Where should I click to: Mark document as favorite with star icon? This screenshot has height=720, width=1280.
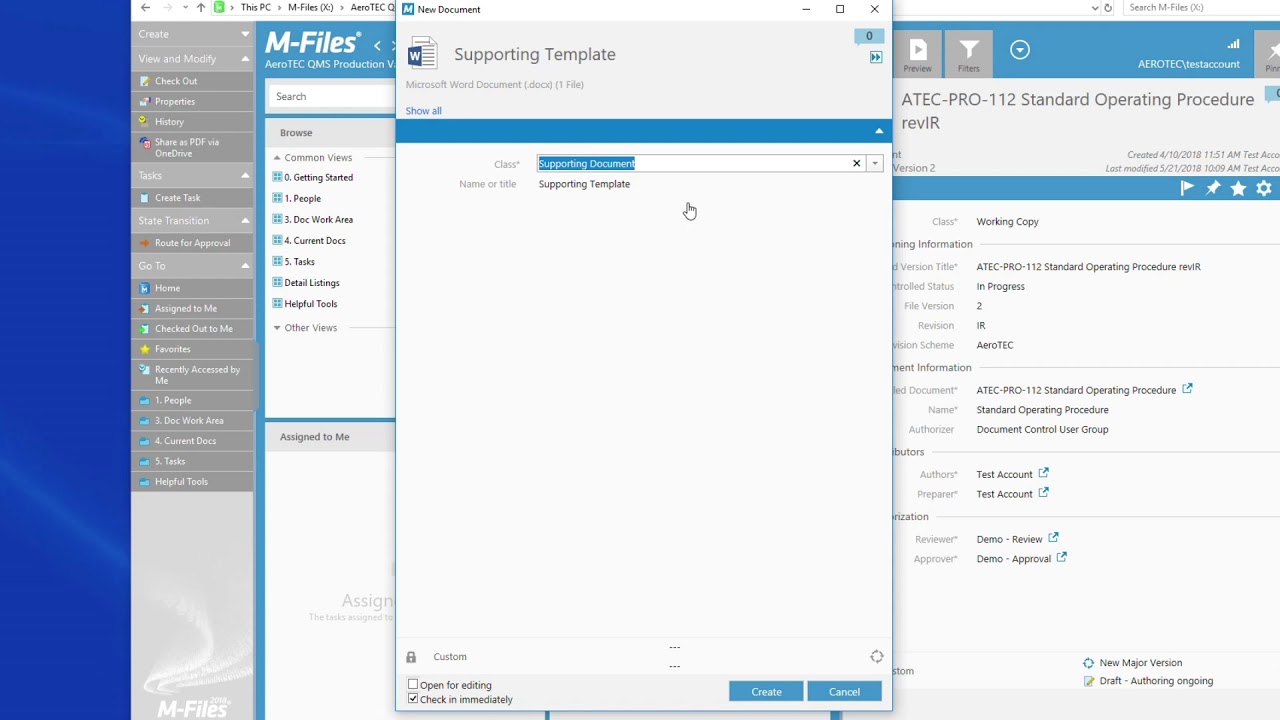[1238, 188]
